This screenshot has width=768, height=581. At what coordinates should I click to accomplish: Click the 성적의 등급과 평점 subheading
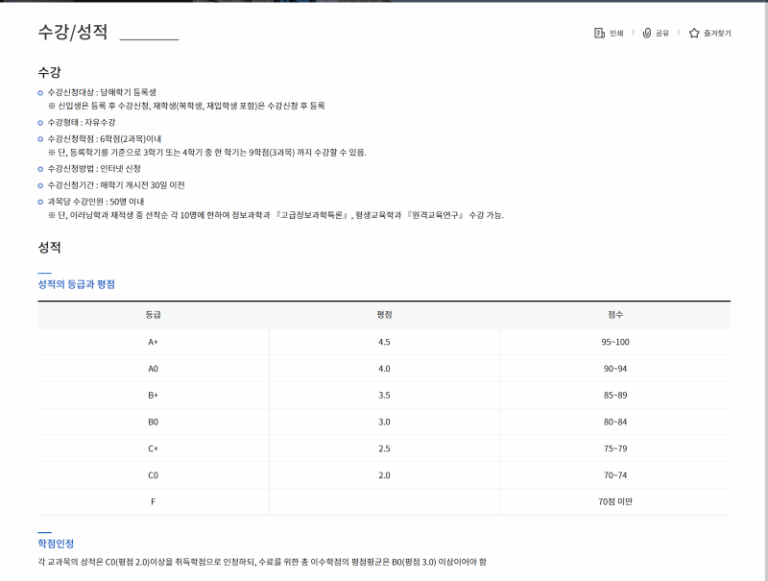[x=76, y=285]
